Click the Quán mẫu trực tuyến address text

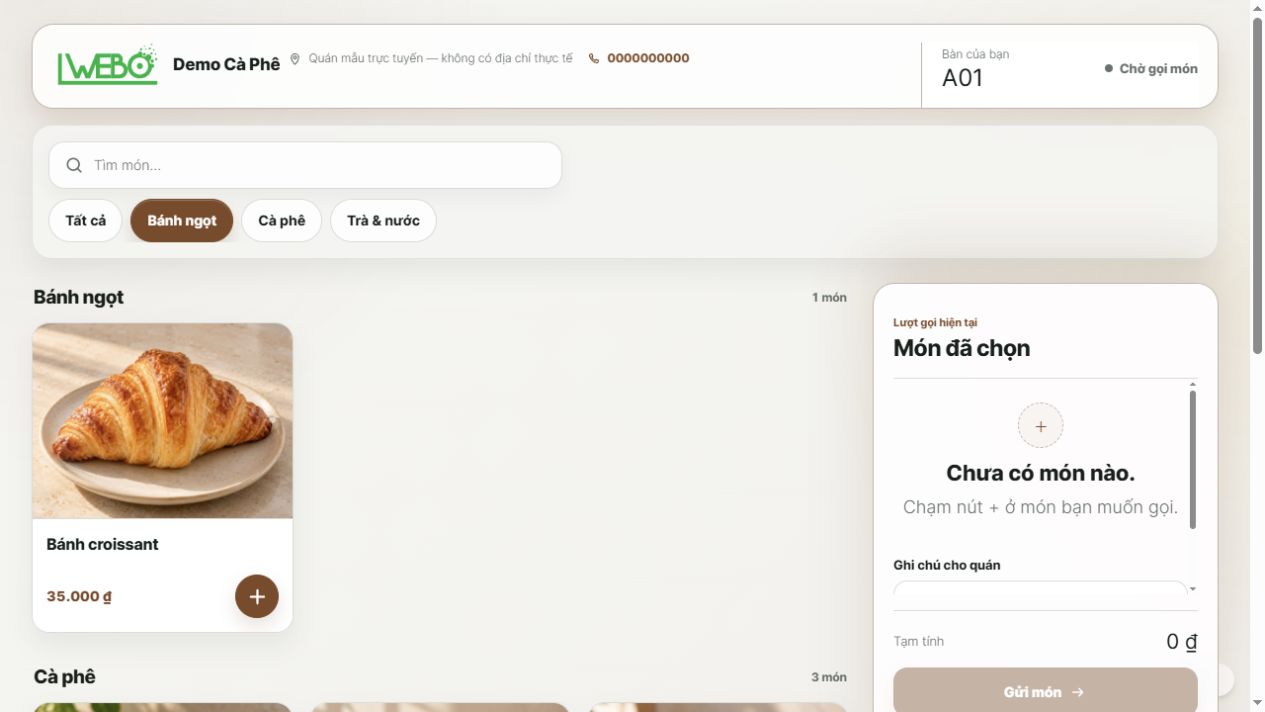(440, 58)
